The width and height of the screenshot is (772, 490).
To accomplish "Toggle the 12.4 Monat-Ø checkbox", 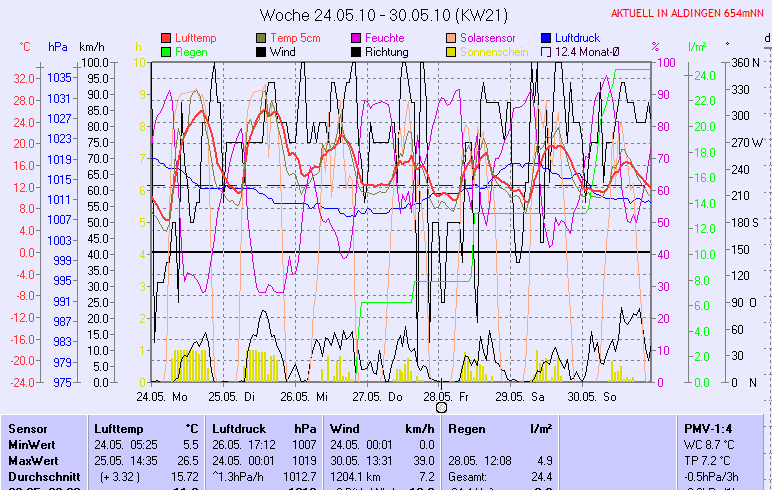I will [547, 52].
